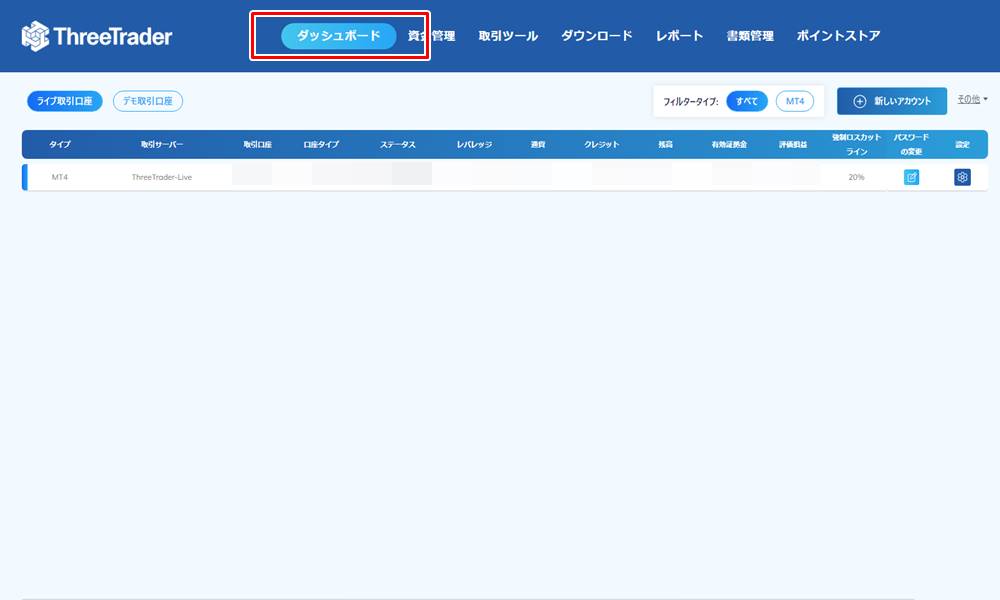Viewport: 1000px width, 600px height.
Task: Select すべて in the filter type
Action: coord(745,101)
